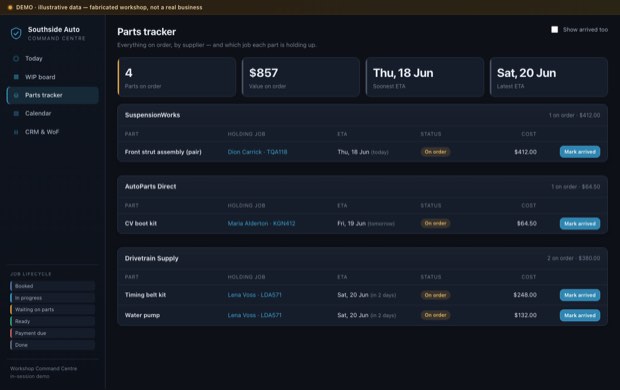Open Lena Voss job link for Water pump
The image size is (620, 390).
[x=255, y=315]
